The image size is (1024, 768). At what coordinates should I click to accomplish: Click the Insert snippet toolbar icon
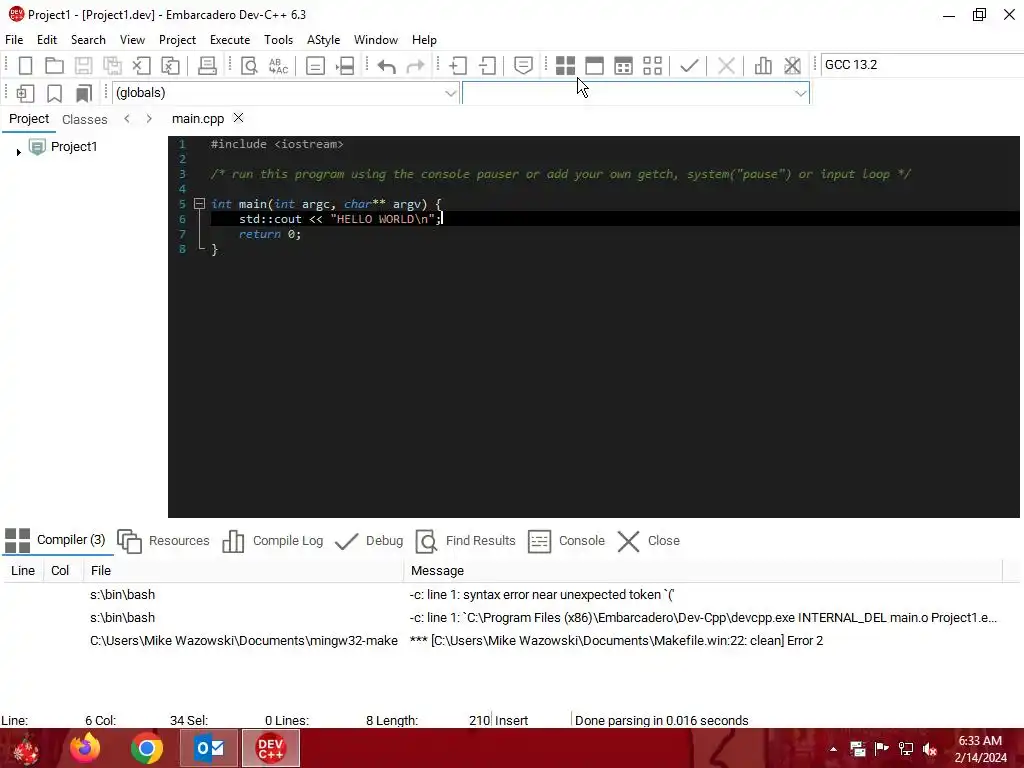coord(25,93)
